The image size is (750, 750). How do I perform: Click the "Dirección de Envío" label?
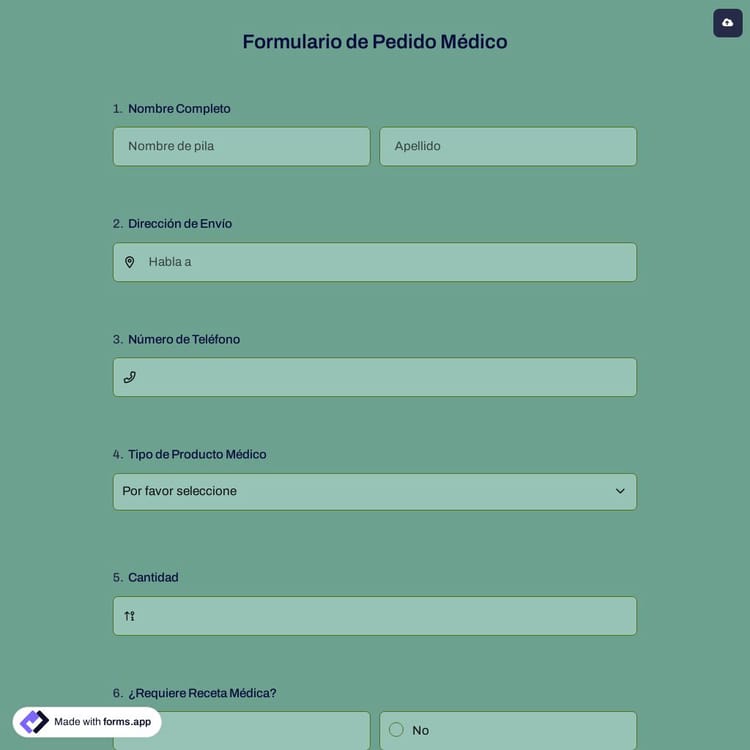[x=180, y=224]
